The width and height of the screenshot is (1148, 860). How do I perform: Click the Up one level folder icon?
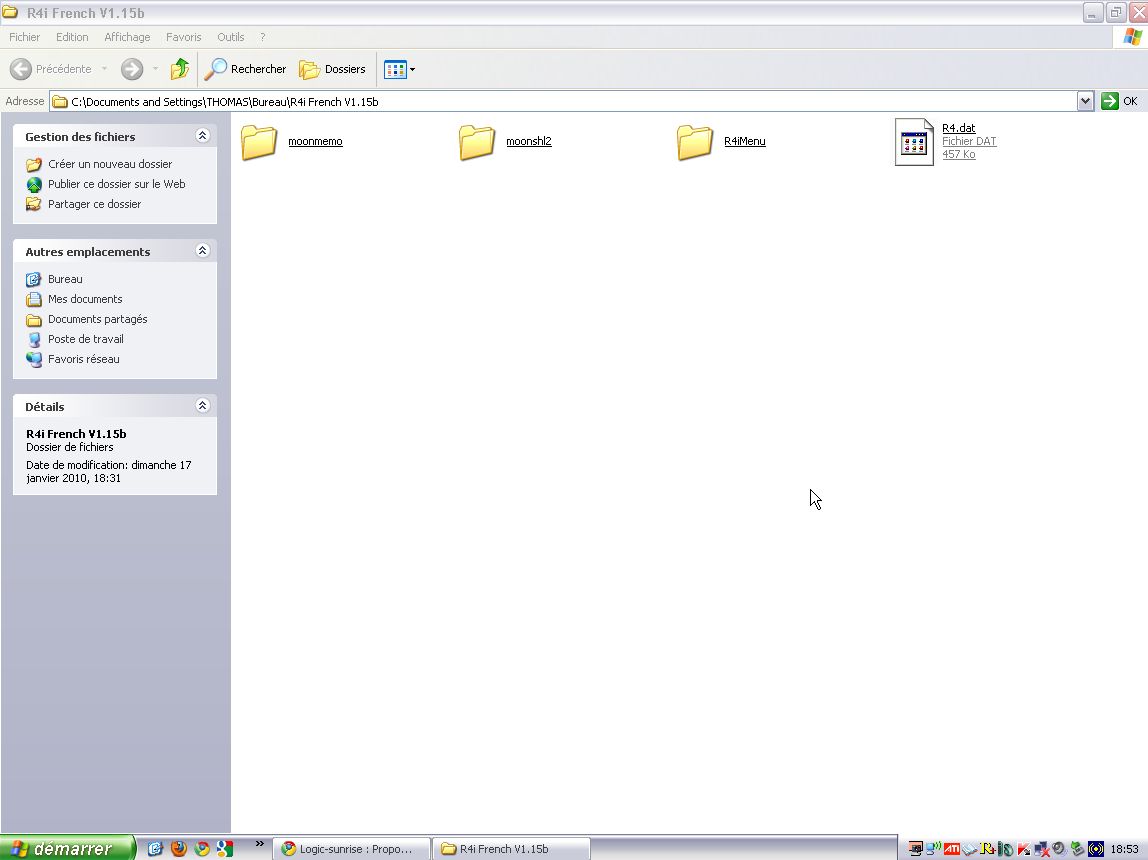click(x=180, y=69)
